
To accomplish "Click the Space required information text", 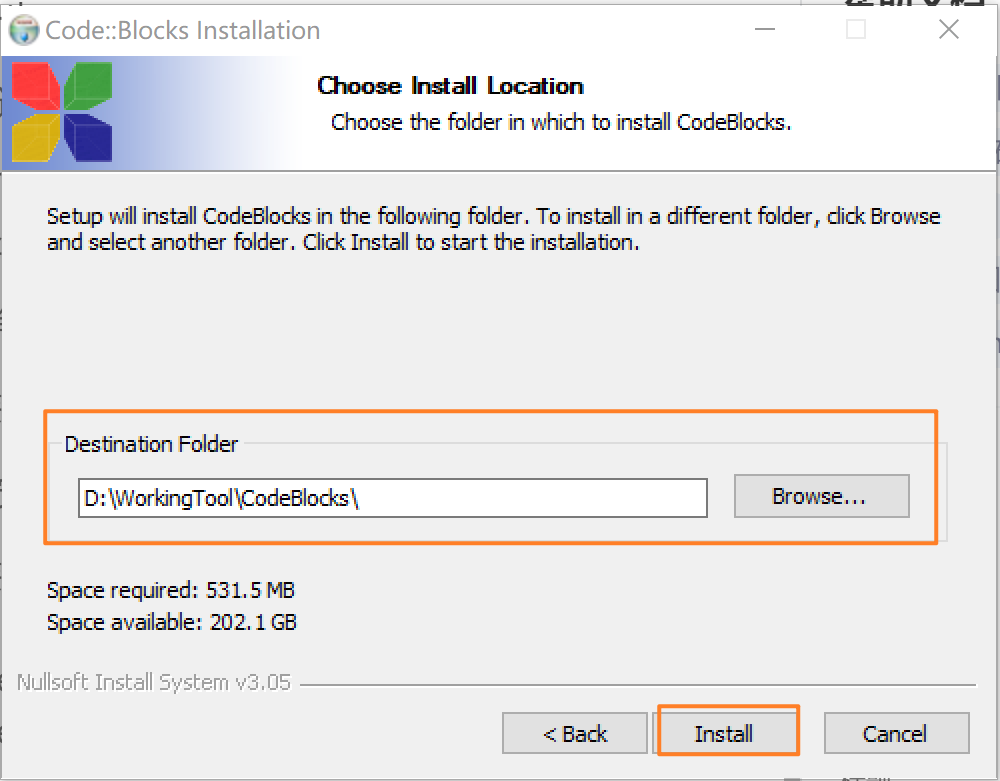I will [170, 590].
